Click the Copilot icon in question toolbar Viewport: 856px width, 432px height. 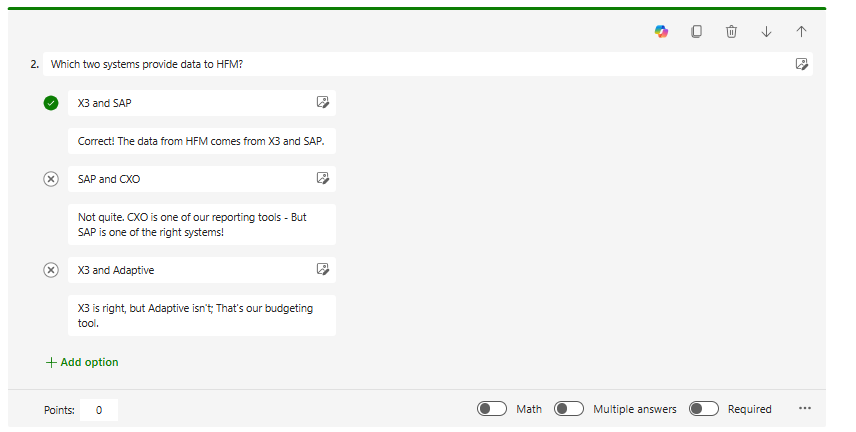coord(661,32)
